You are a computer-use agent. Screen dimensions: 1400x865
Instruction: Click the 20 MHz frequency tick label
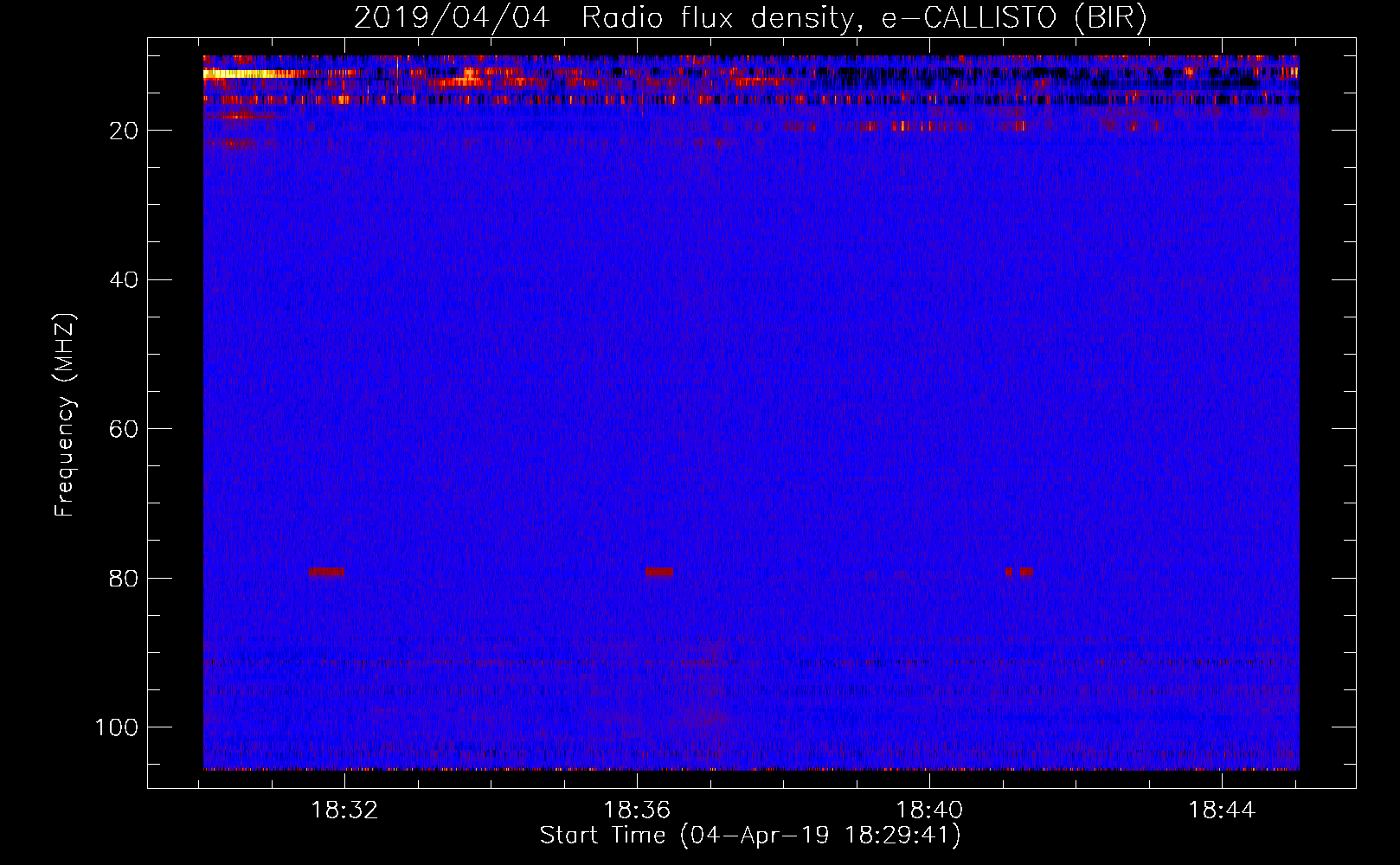coord(124,131)
